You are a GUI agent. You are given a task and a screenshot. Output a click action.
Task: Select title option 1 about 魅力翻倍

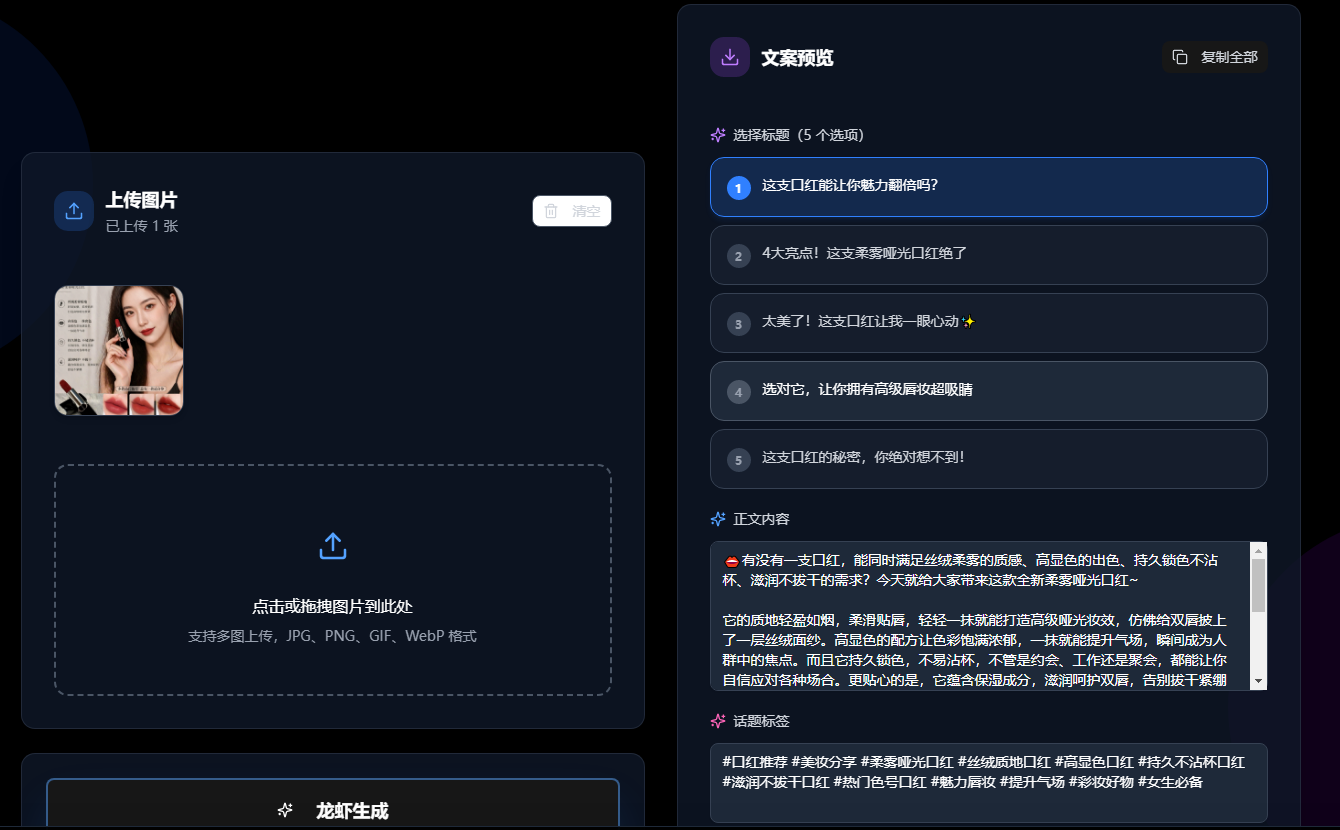pos(988,187)
